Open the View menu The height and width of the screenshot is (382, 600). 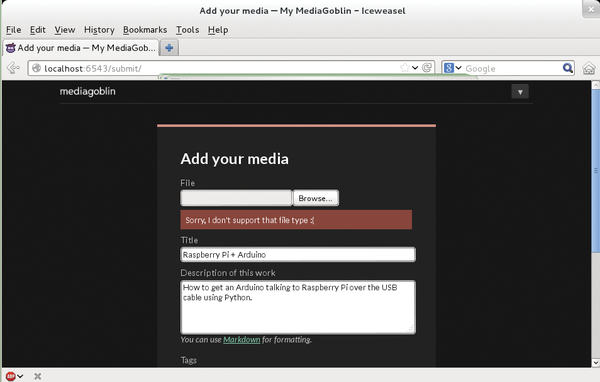click(65, 30)
